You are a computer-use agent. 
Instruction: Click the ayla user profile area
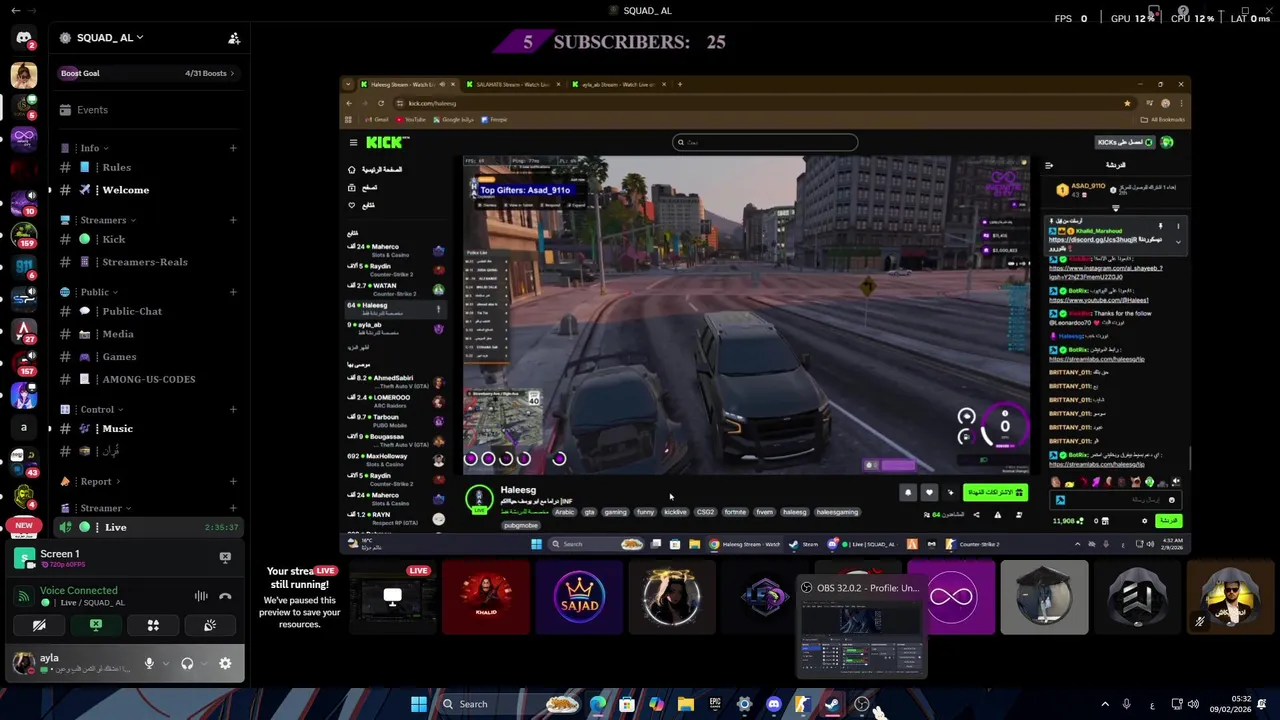[x=72, y=663]
